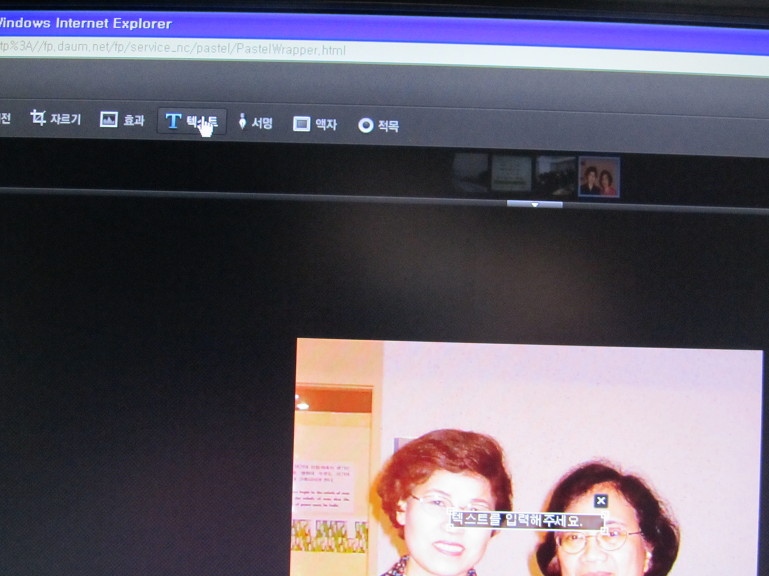
Task: Select the two-women photo thumbnail
Action: coord(599,177)
